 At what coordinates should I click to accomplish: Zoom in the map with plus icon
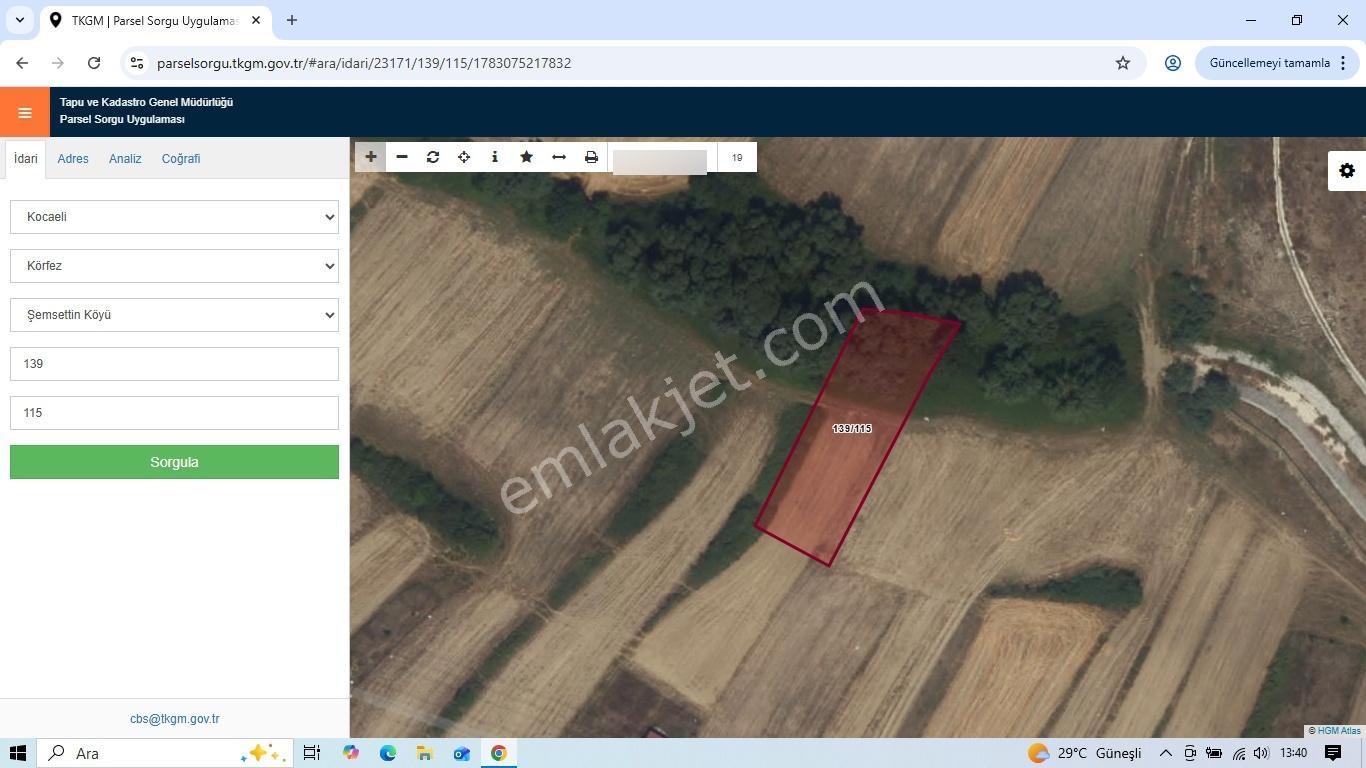[371, 157]
